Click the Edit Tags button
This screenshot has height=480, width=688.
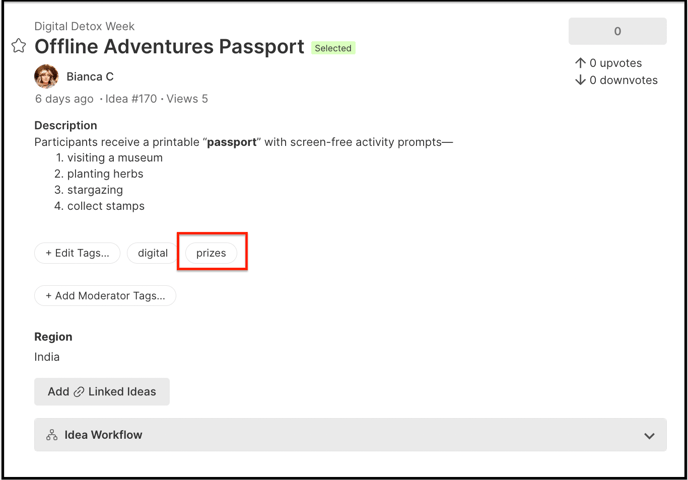point(77,253)
